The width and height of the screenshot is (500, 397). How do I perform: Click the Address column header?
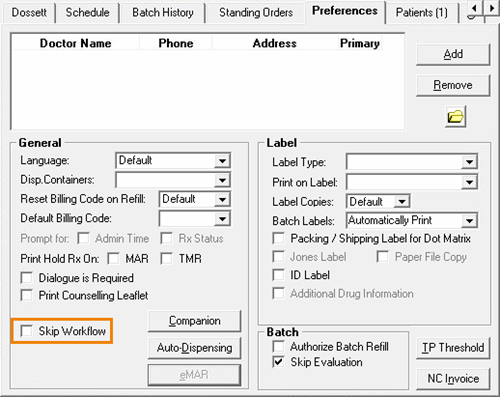[275, 43]
